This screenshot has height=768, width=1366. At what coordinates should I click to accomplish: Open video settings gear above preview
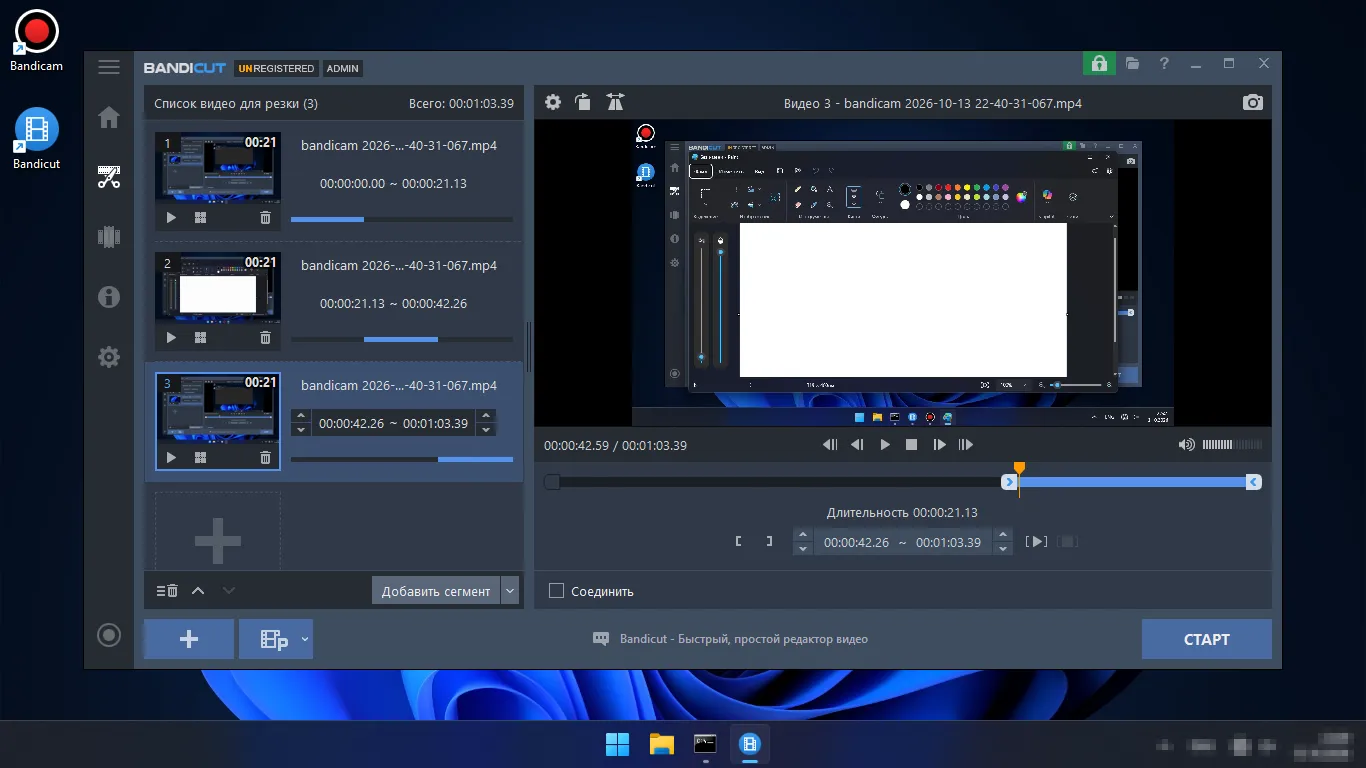pyautogui.click(x=553, y=102)
